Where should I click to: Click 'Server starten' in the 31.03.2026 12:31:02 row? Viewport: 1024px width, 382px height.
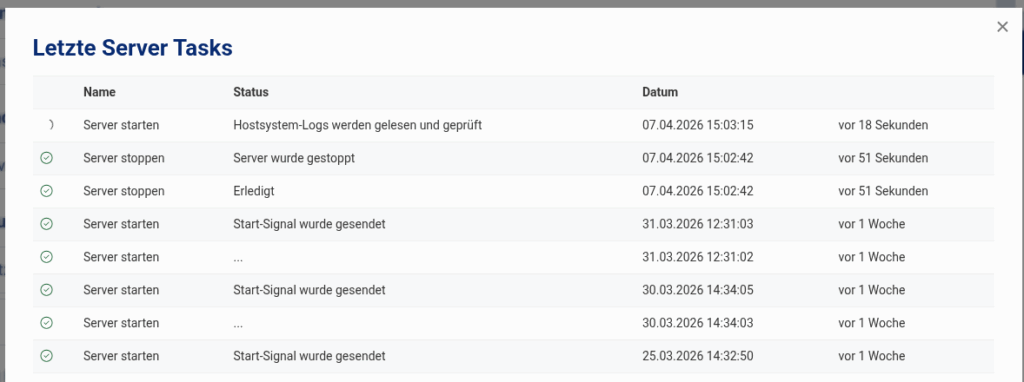pos(121,257)
